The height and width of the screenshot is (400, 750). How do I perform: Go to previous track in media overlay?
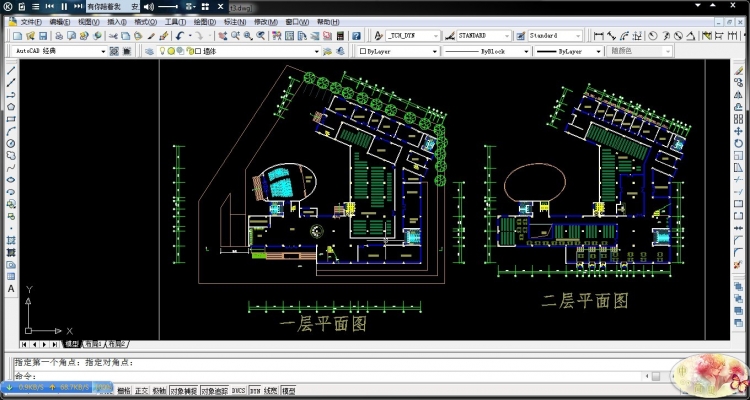click(x=50, y=7)
